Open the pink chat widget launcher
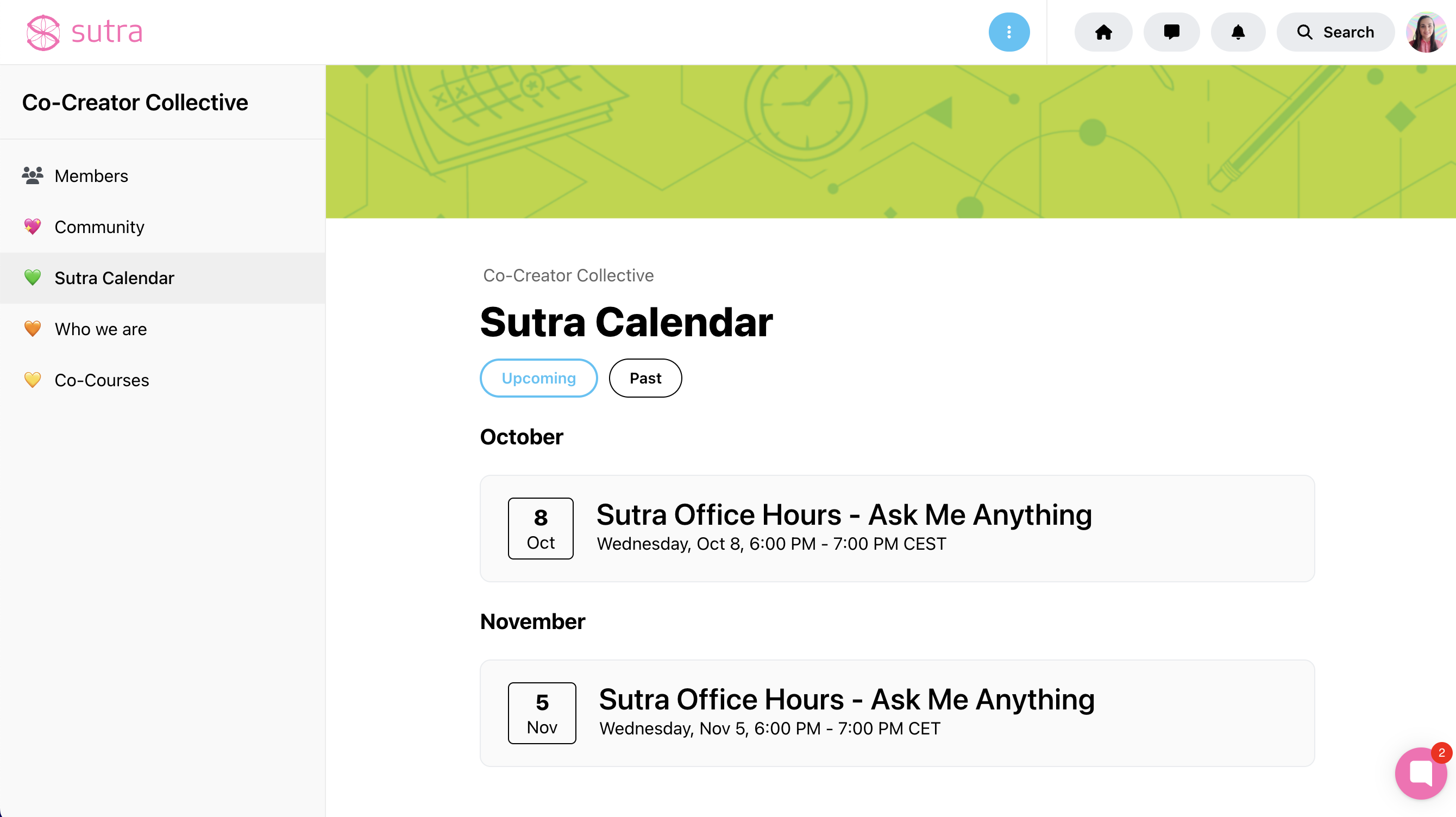This screenshot has width=1456, height=817. [x=1420, y=772]
